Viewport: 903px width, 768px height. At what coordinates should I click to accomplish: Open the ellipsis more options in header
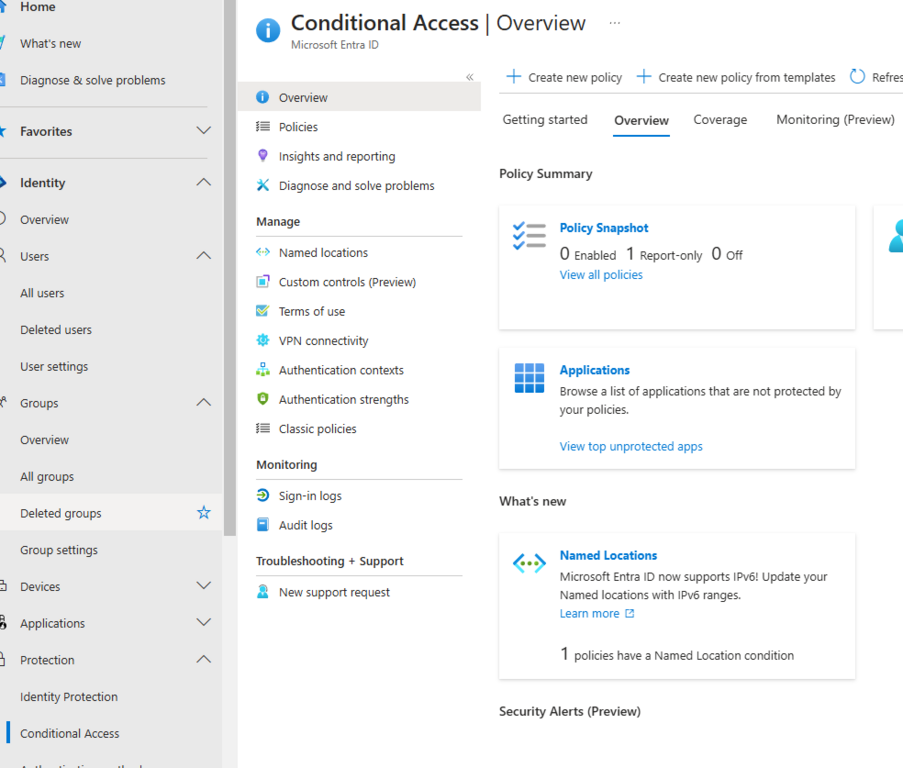615,23
